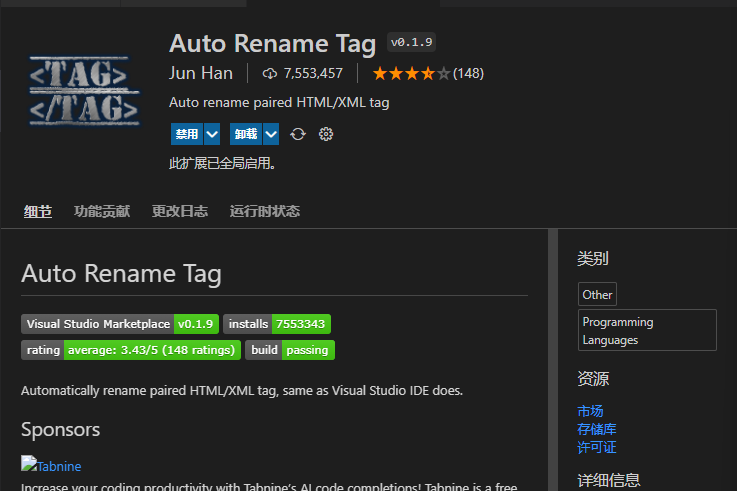Click the 详细信息 heading in sidebar
This screenshot has width=737, height=491.
point(609,480)
